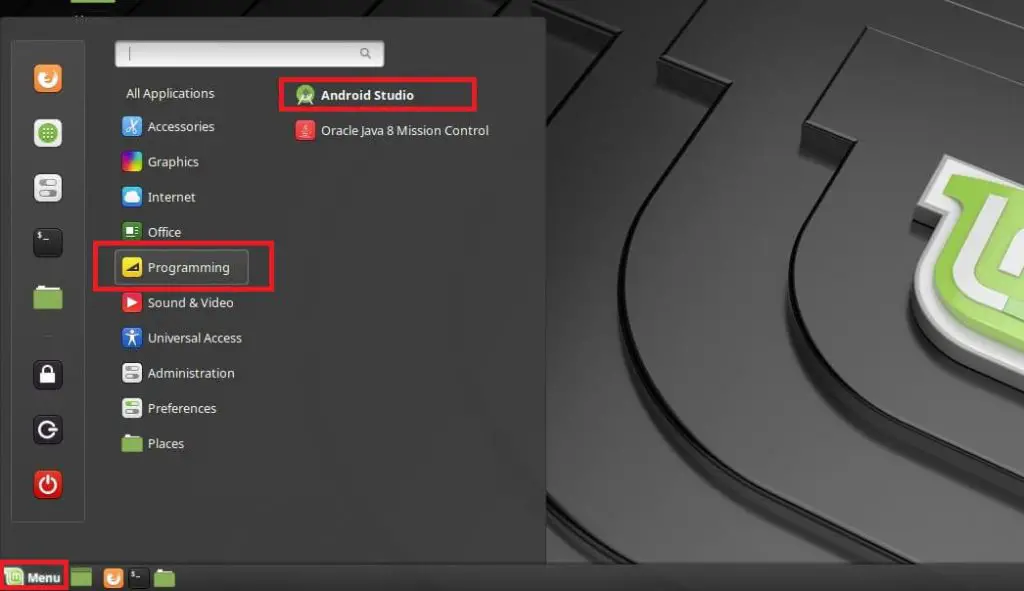
Task: Open Firefox from the favorites sidebar
Action: [x=48, y=78]
